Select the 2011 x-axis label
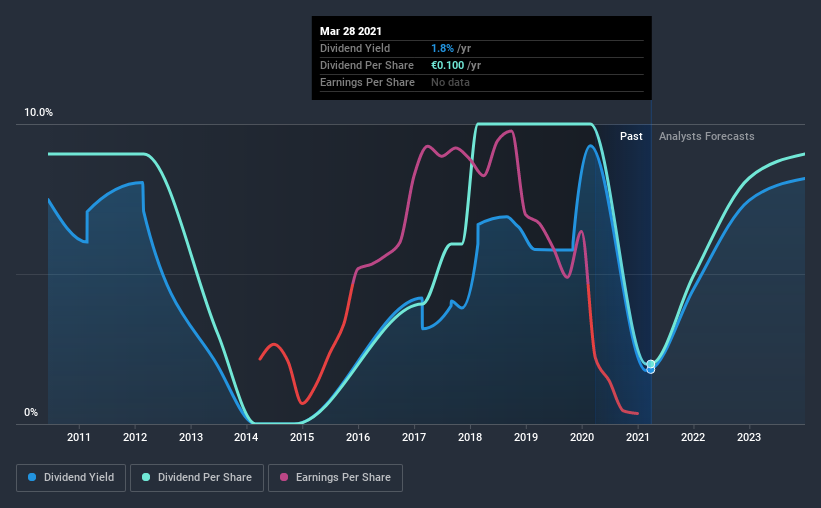 coord(79,437)
